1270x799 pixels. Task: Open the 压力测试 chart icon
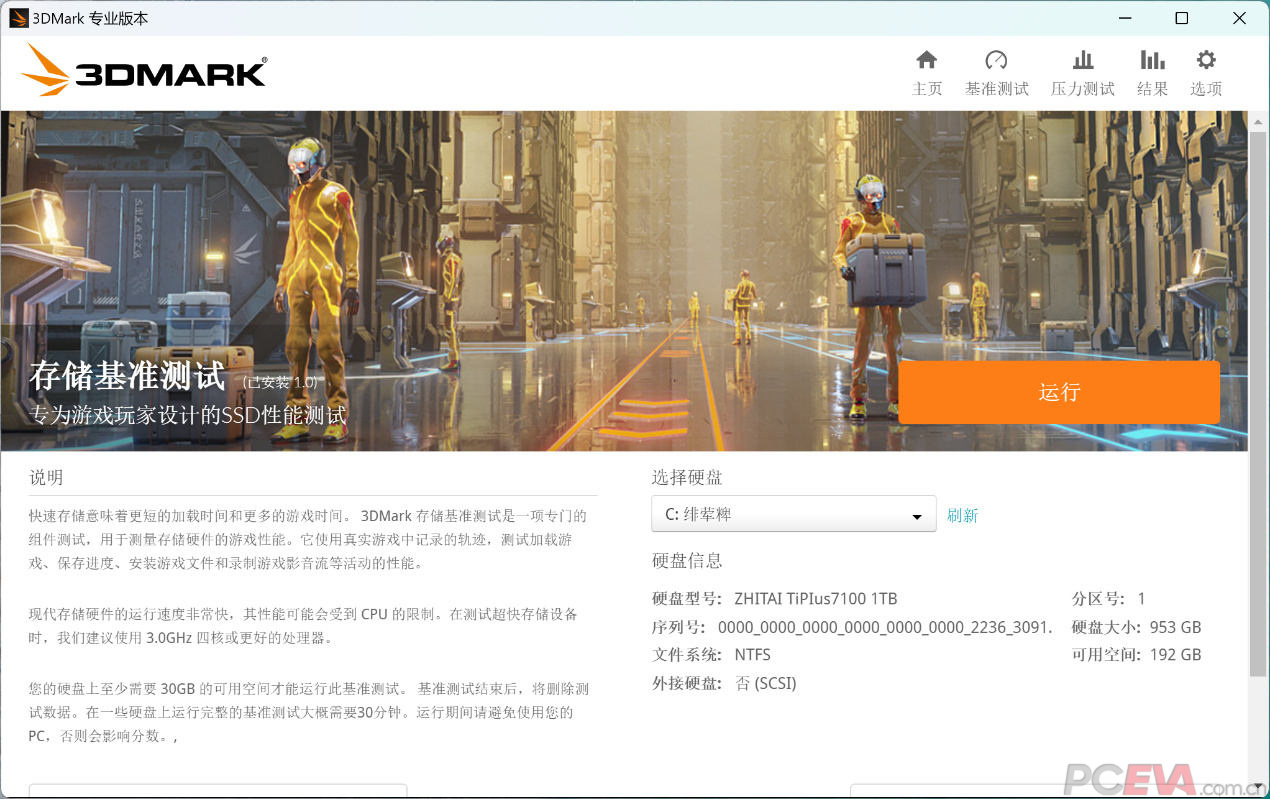click(x=1083, y=60)
